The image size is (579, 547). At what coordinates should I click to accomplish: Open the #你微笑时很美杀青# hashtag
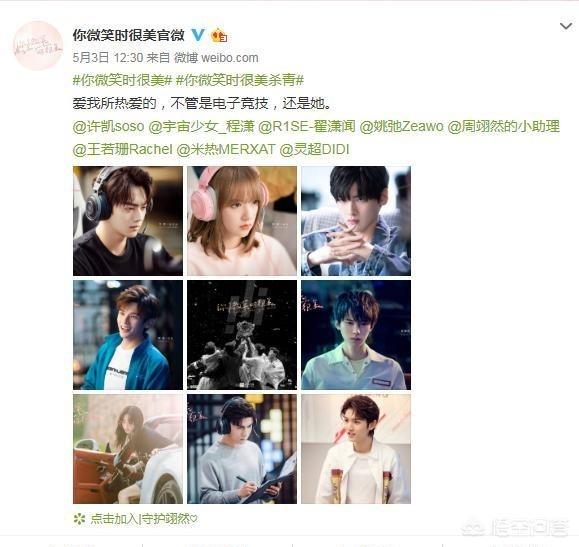pyautogui.click(x=240, y=80)
